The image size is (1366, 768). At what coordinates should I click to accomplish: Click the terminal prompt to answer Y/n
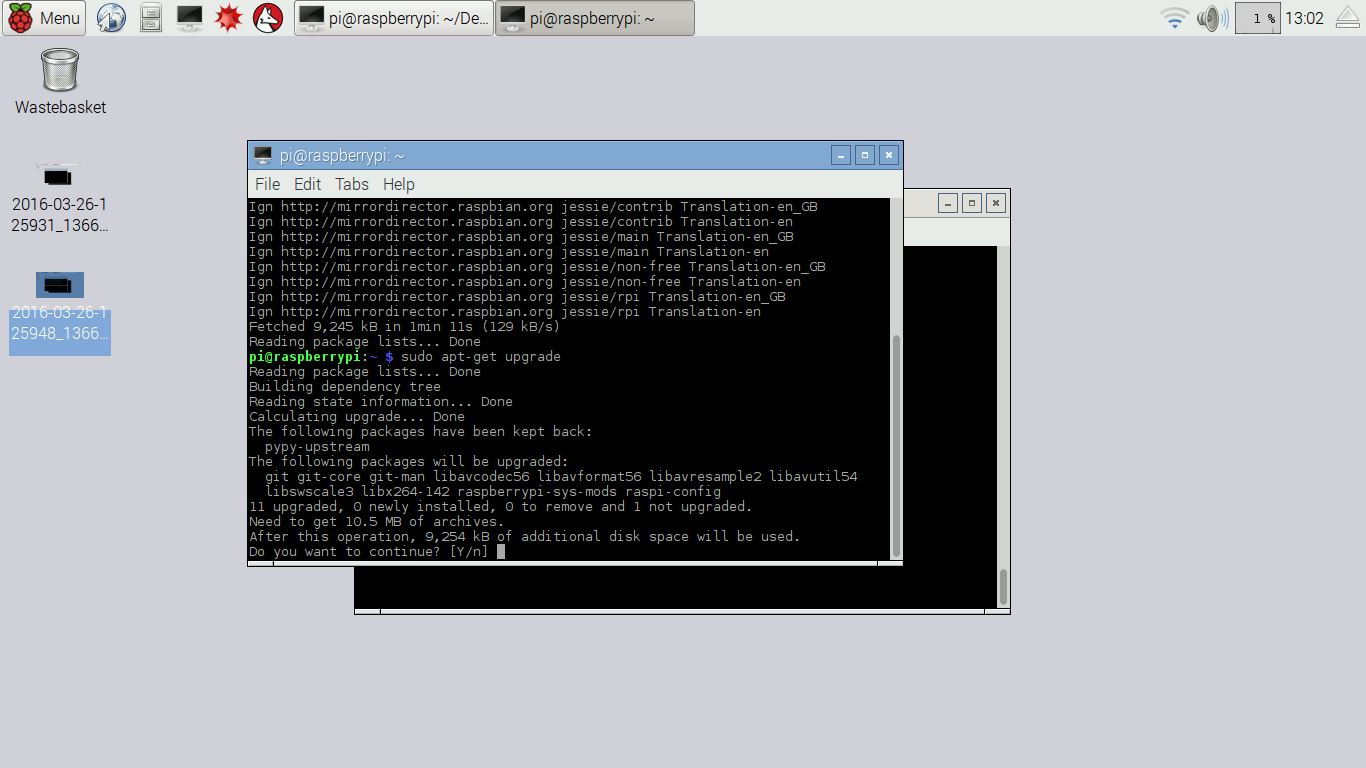pyautogui.click(x=502, y=551)
